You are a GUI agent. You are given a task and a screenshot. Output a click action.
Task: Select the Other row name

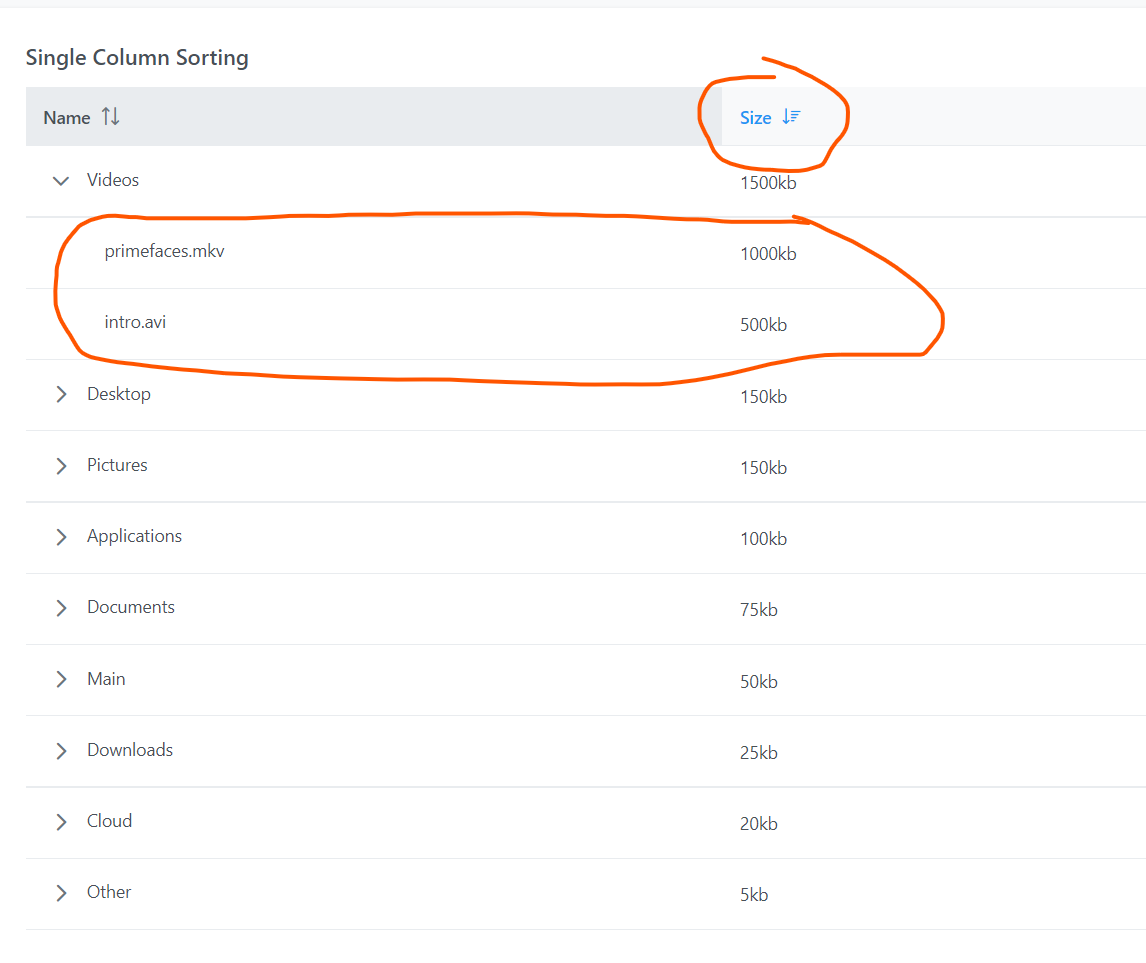point(109,892)
